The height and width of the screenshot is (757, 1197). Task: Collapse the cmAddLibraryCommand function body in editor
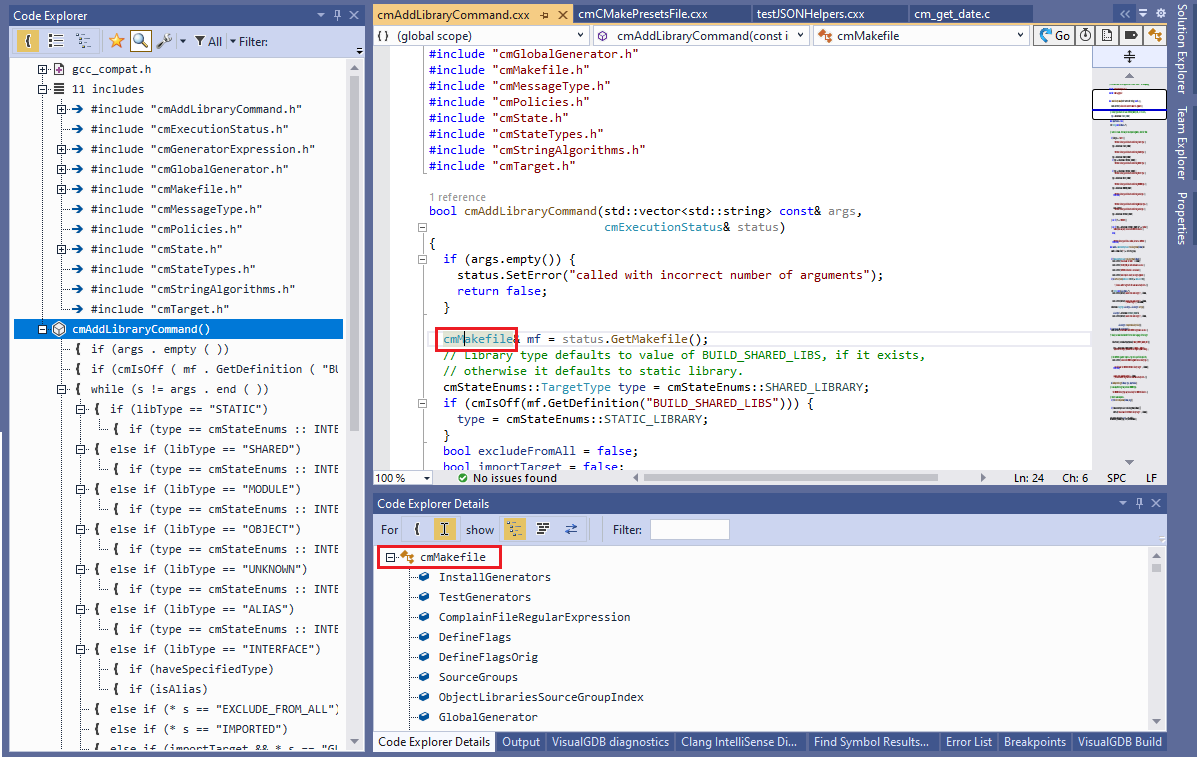click(422, 227)
